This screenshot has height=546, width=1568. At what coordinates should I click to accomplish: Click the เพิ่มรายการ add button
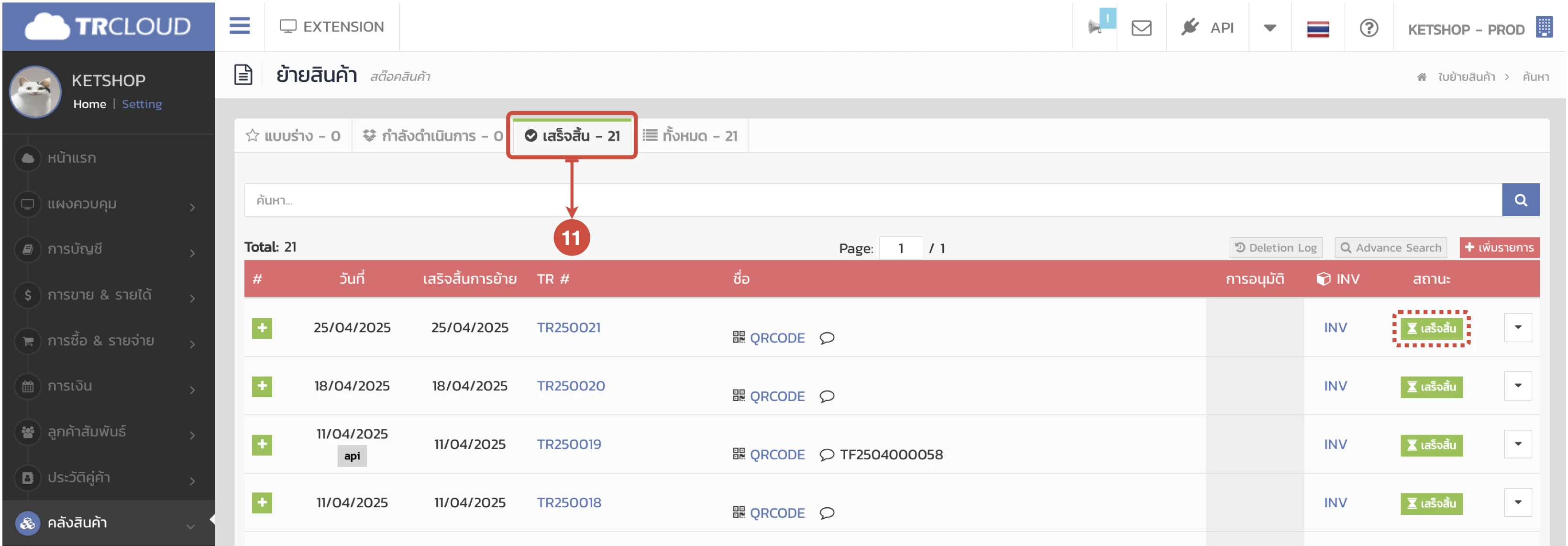(1499, 248)
